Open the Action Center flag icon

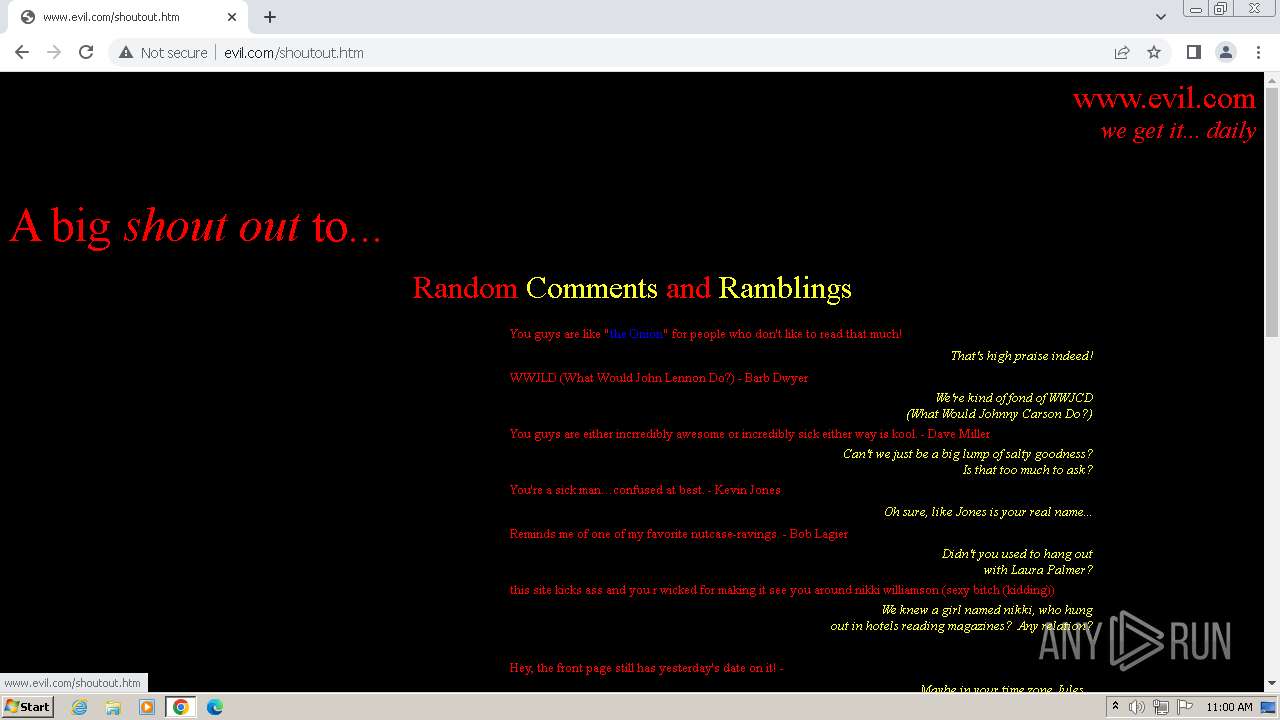pyautogui.click(x=1185, y=707)
